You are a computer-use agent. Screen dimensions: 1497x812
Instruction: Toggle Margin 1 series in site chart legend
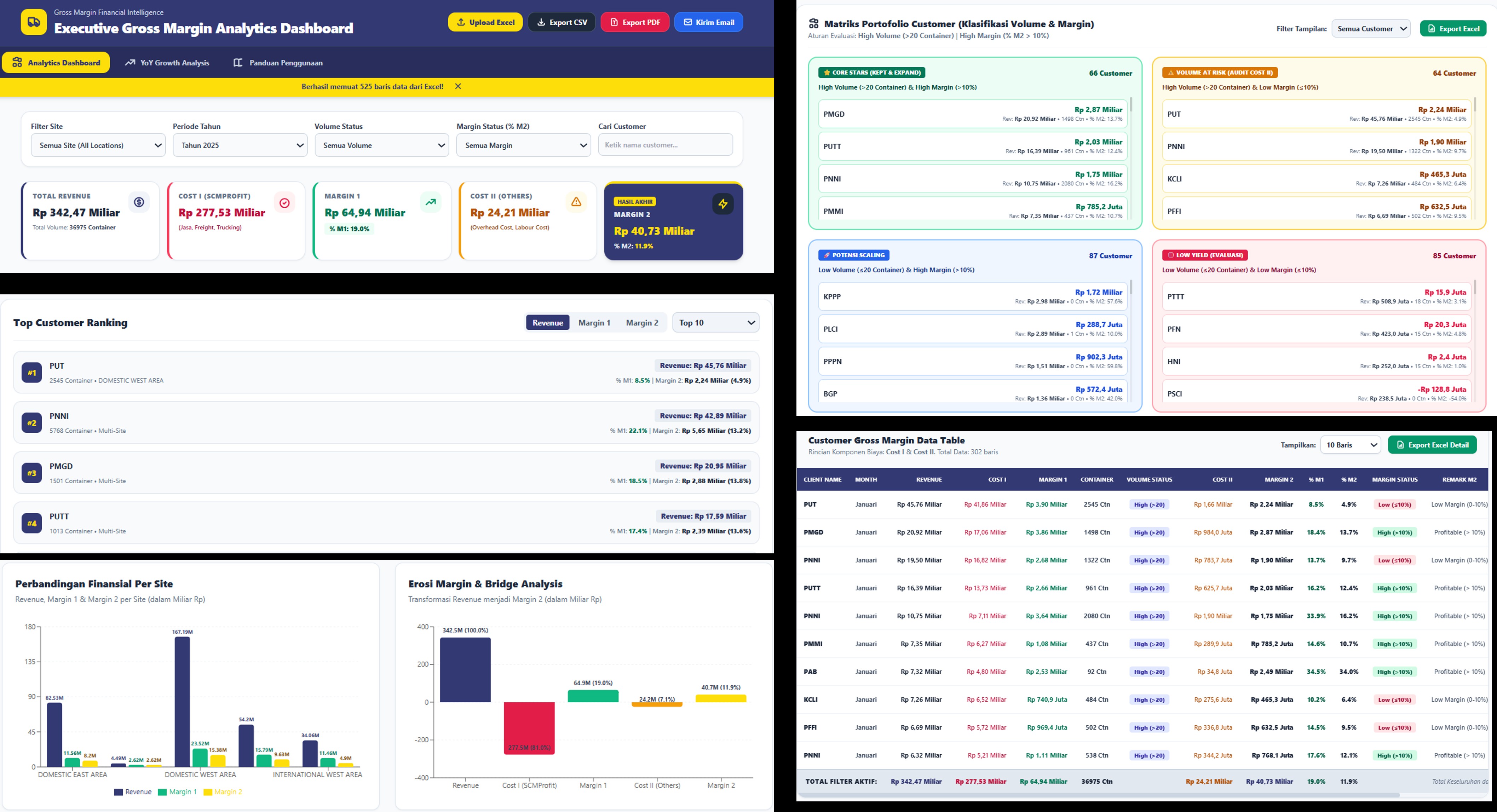click(177, 792)
